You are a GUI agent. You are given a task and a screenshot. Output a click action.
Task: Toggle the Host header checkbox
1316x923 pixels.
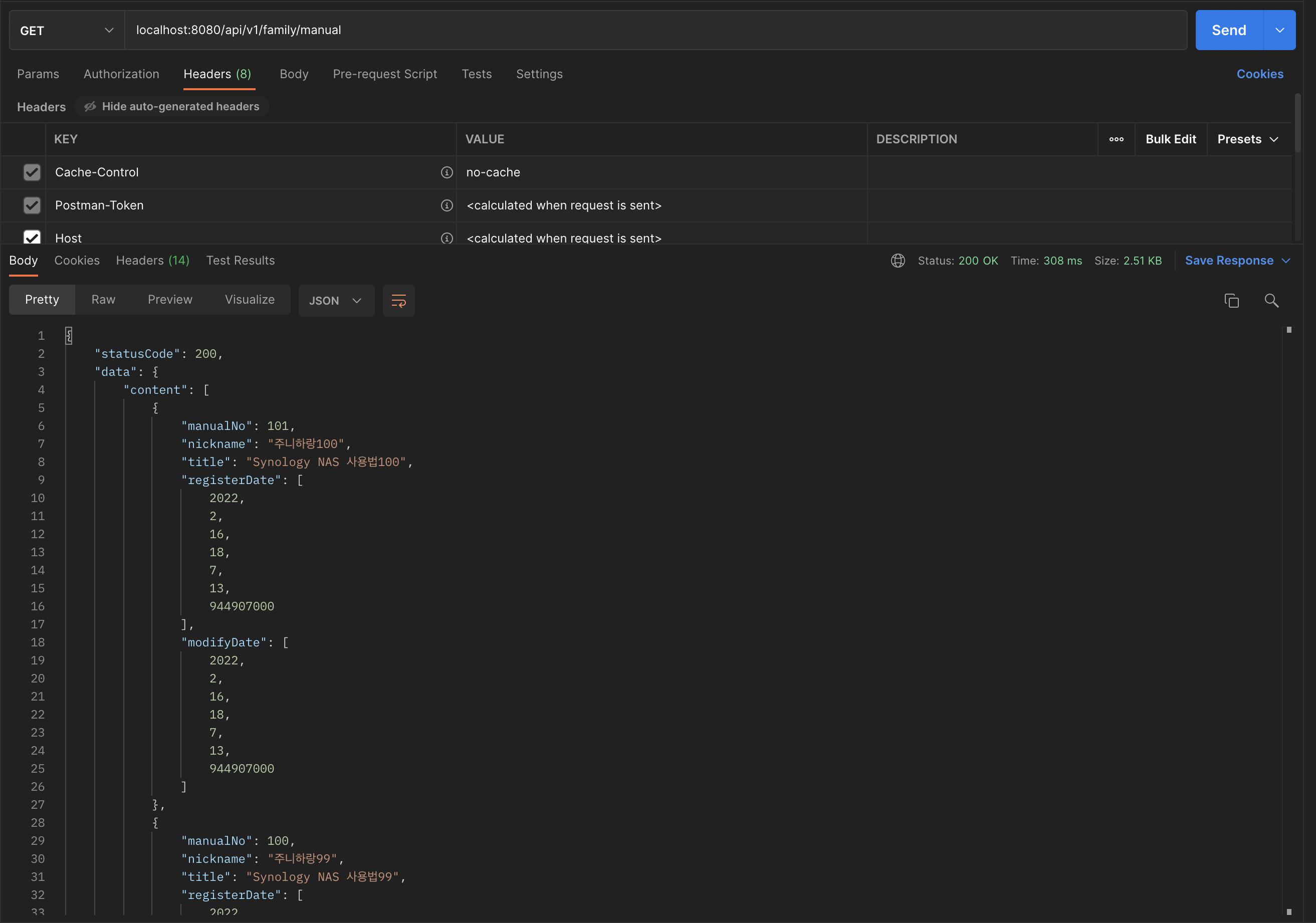(32, 237)
